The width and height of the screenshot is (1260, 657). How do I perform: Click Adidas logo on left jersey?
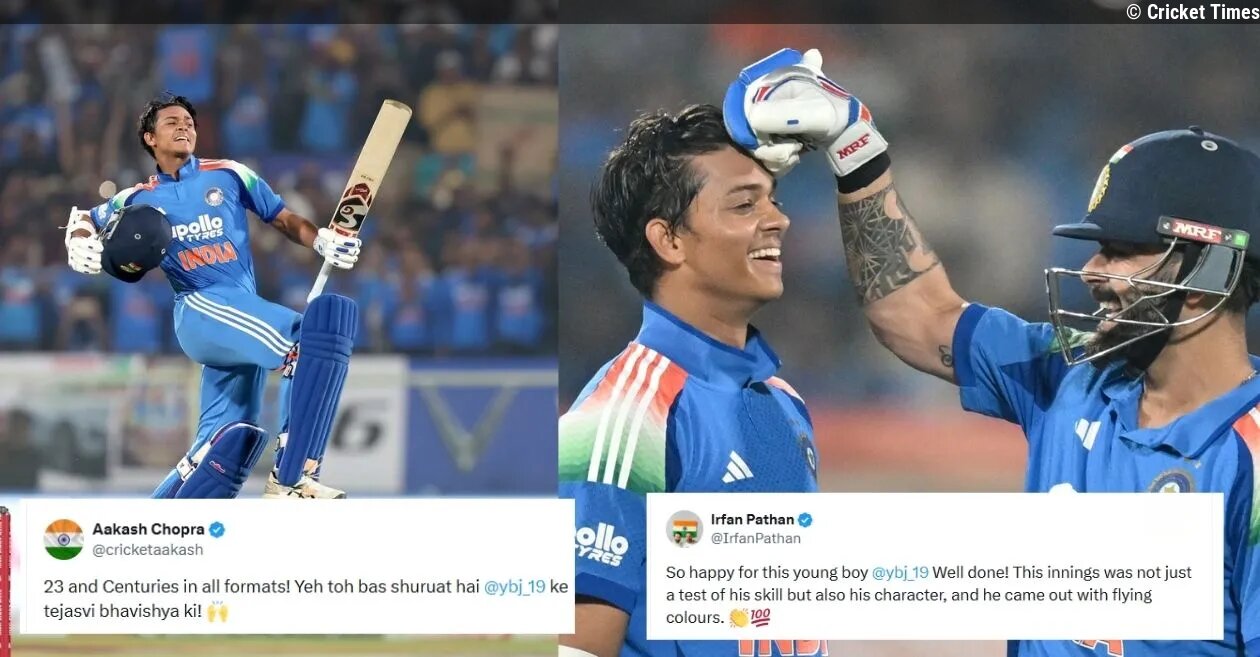click(738, 467)
